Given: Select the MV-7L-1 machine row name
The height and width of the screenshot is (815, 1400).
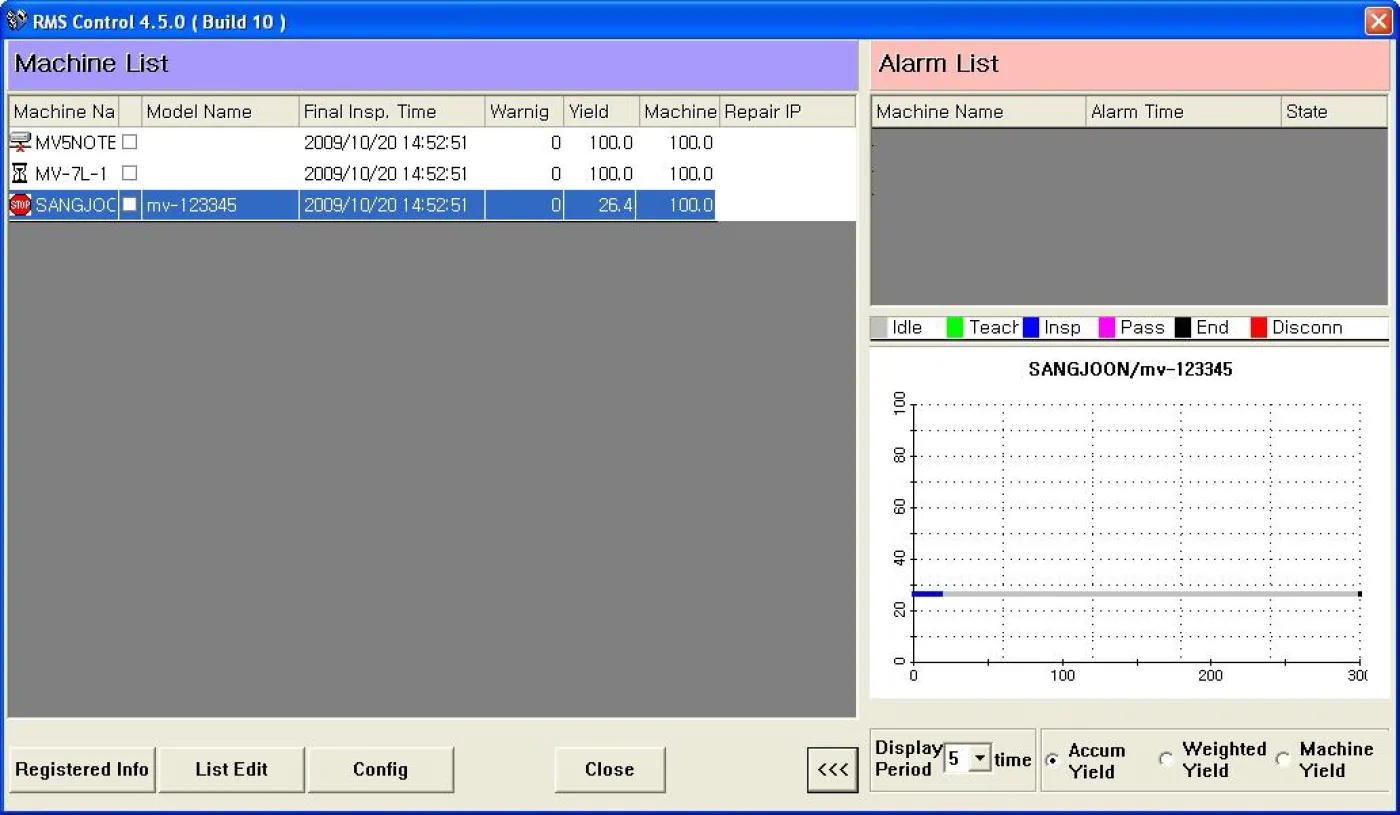Looking at the screenshot, I should coord(71,173).
